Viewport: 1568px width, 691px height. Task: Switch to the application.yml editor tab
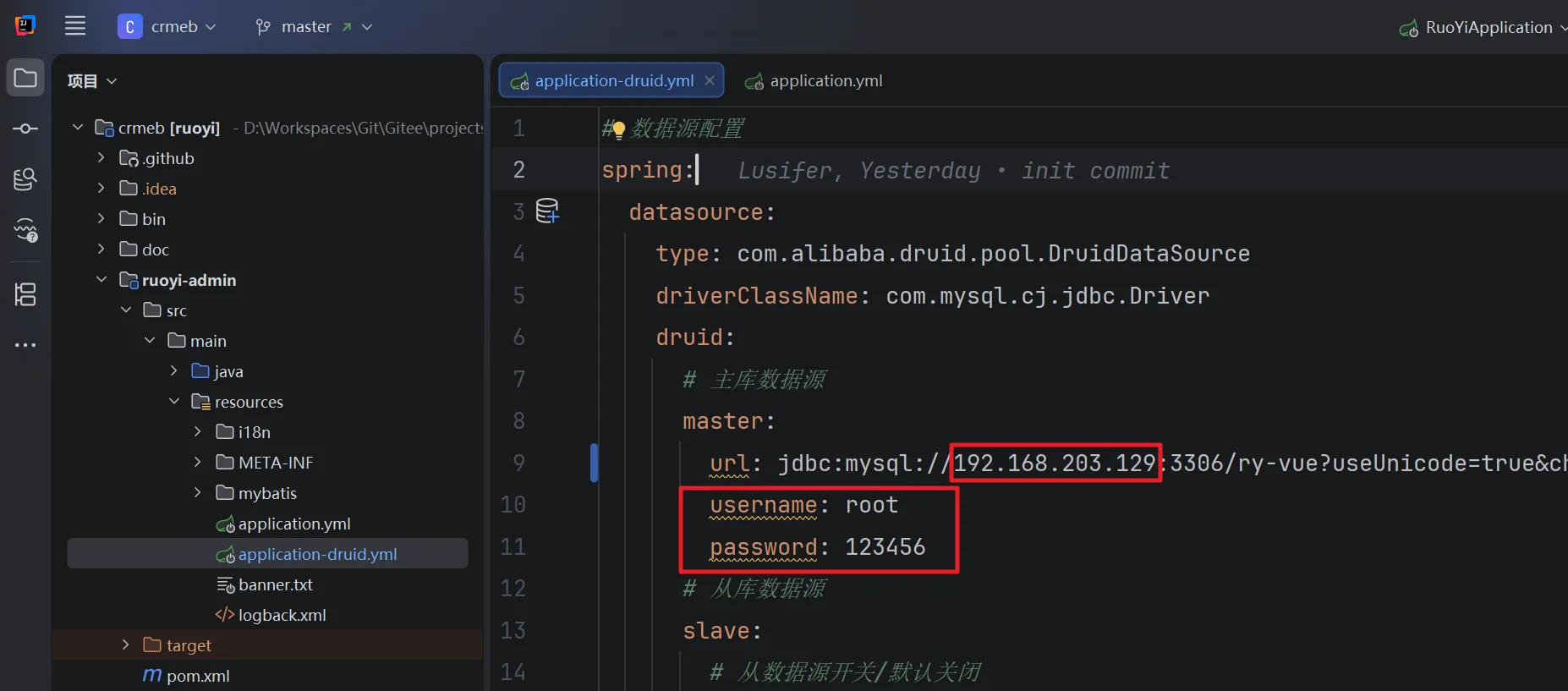pyautogui.click(x=813, y=80)
